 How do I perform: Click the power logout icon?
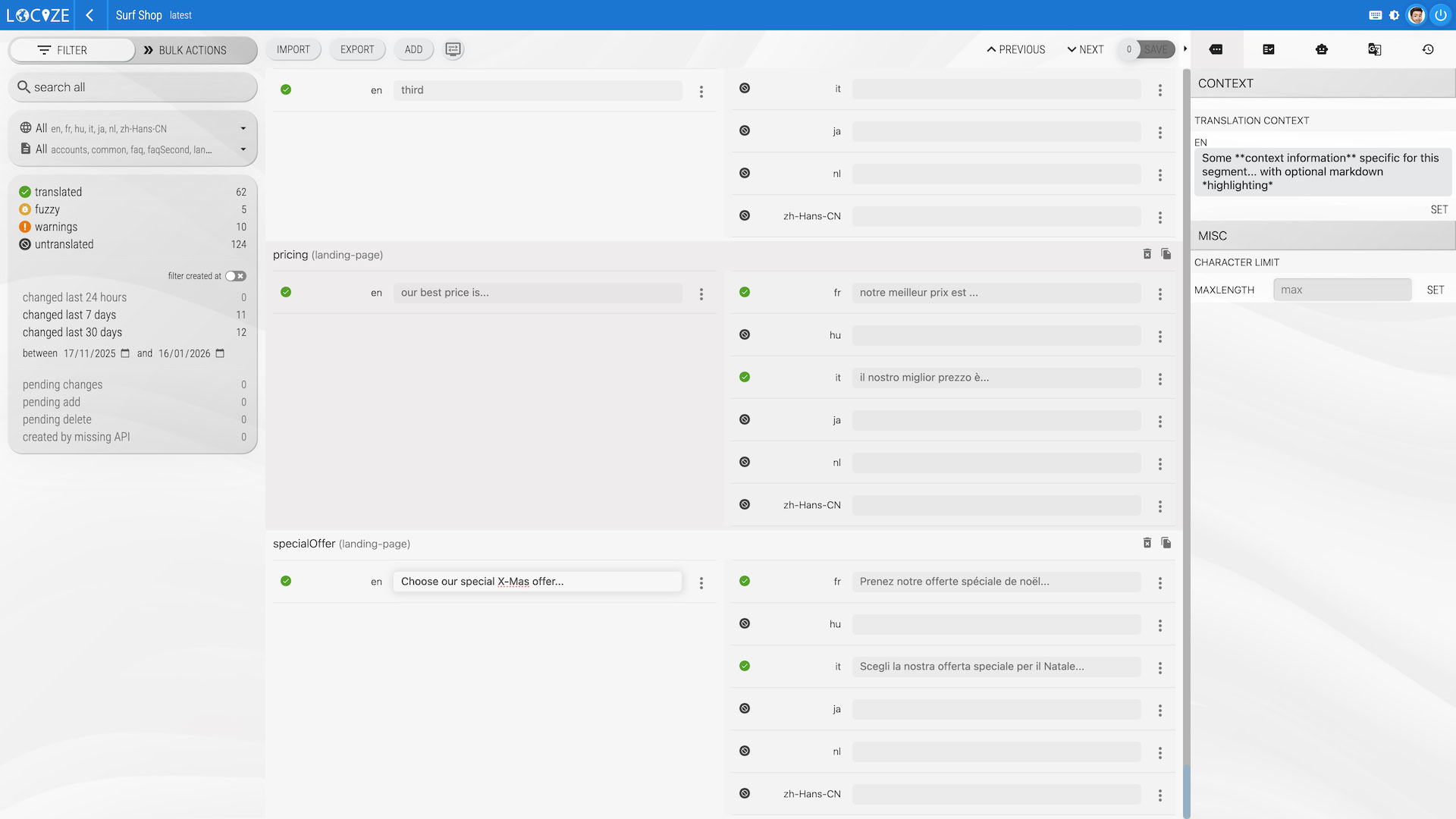(x=1439, y=15)
